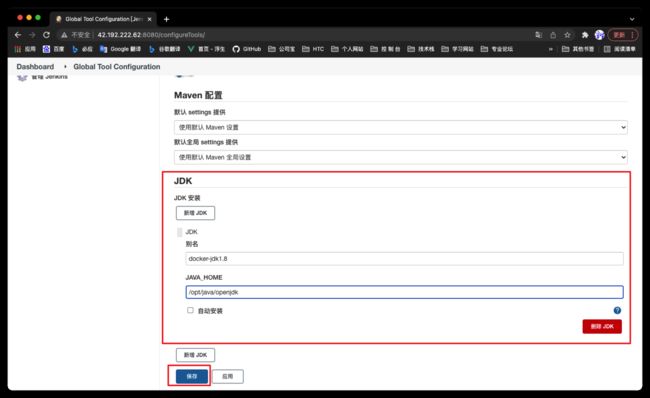Screen dimensions: 650x398
Task: Open the 首页 - 浮生 bookmark
Action: (x=206, y=49)
